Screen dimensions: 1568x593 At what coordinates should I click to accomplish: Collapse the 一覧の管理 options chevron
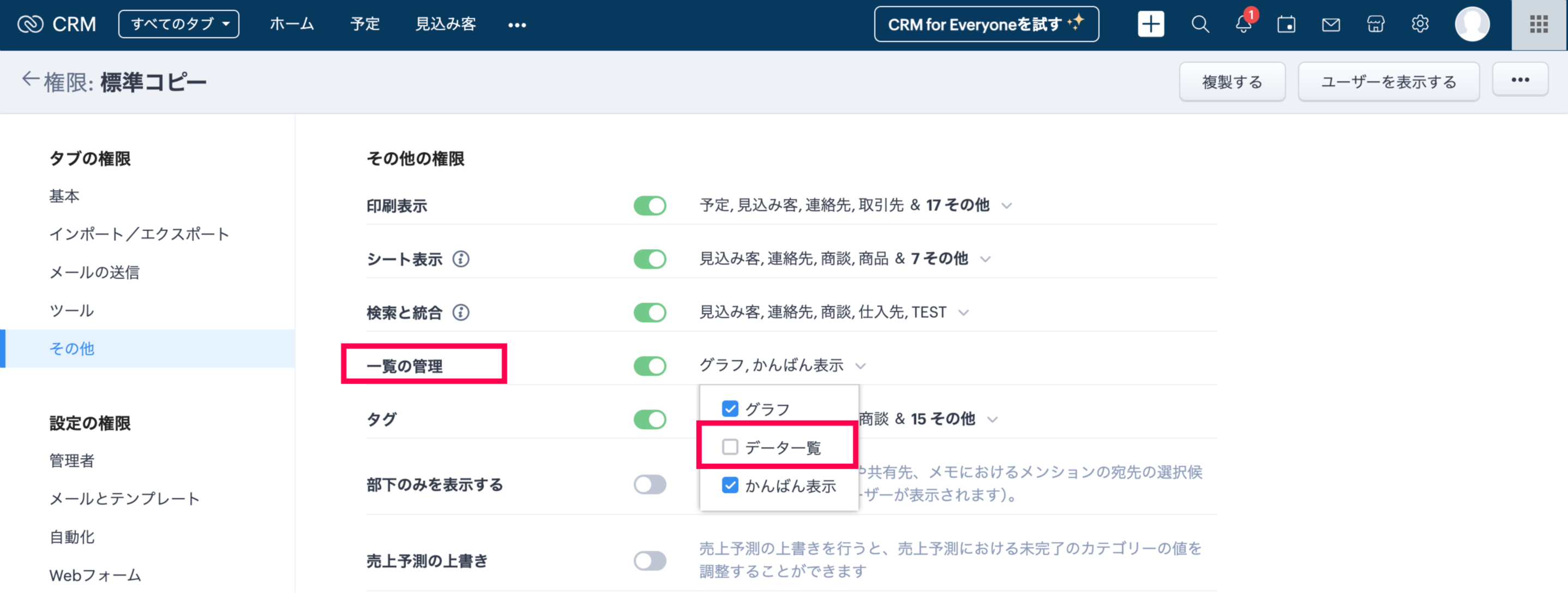coord(860,366)
